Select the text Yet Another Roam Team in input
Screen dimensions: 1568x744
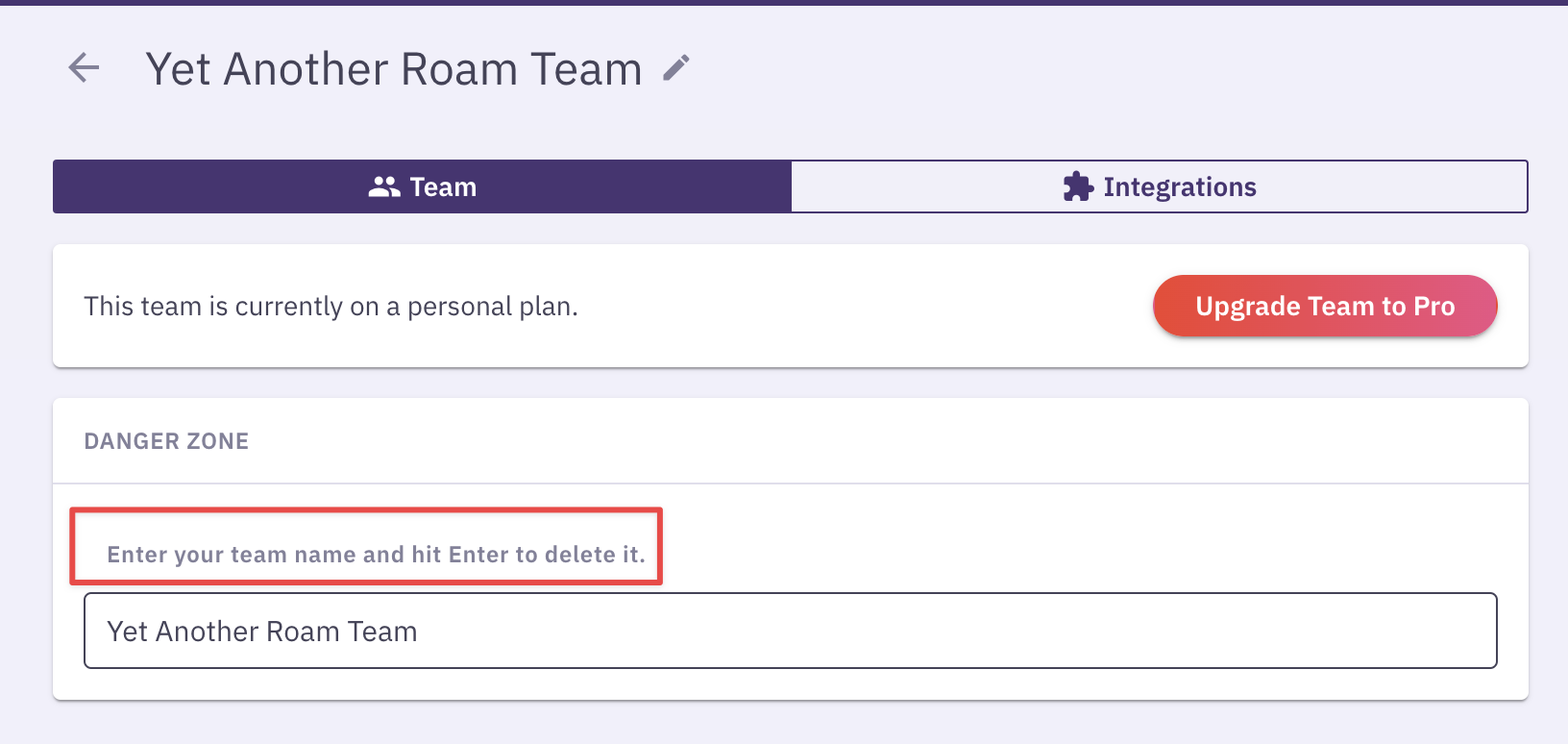click(x=263, y=631)
